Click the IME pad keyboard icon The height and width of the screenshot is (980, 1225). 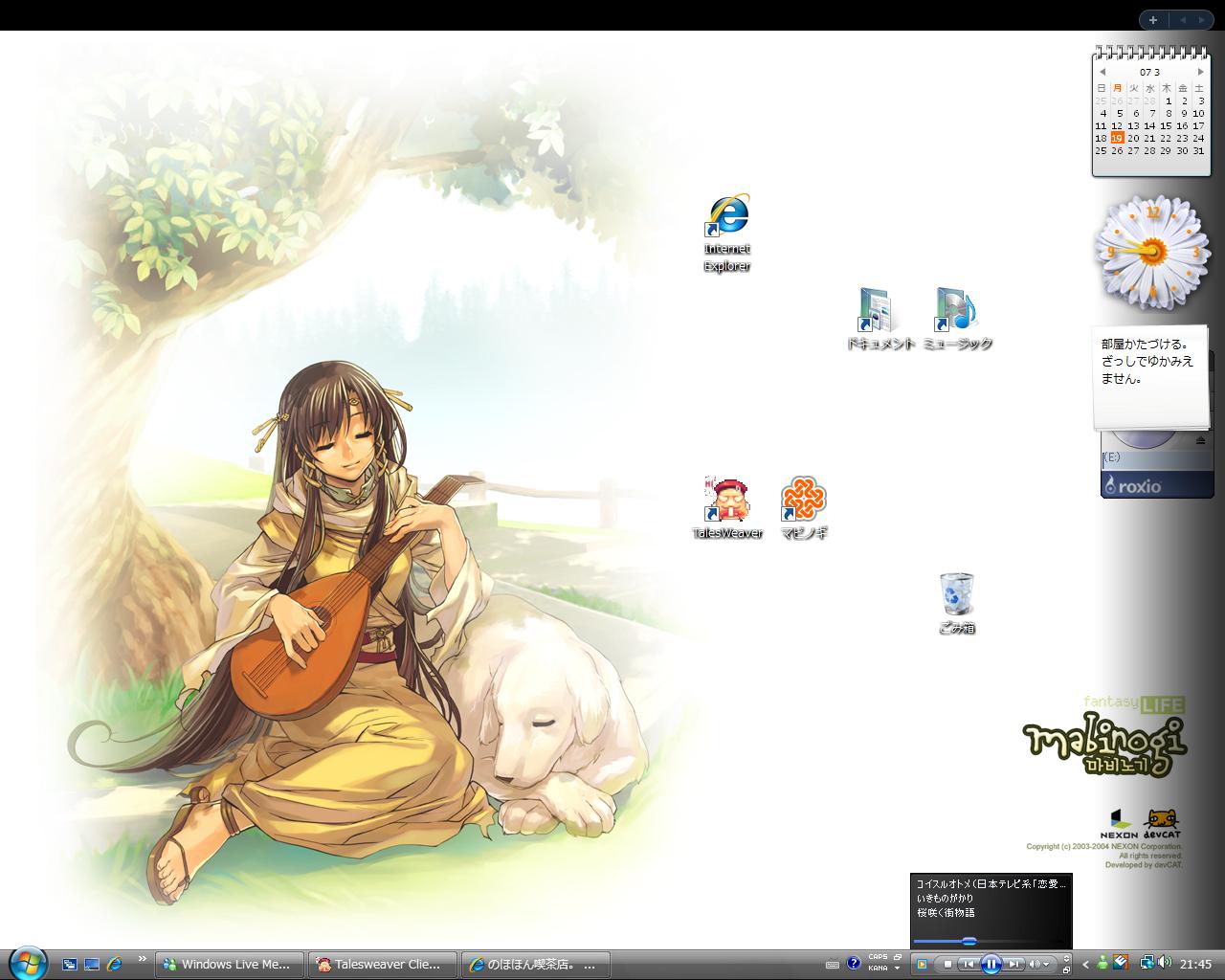pyautogui.click(x=833, y=964)
